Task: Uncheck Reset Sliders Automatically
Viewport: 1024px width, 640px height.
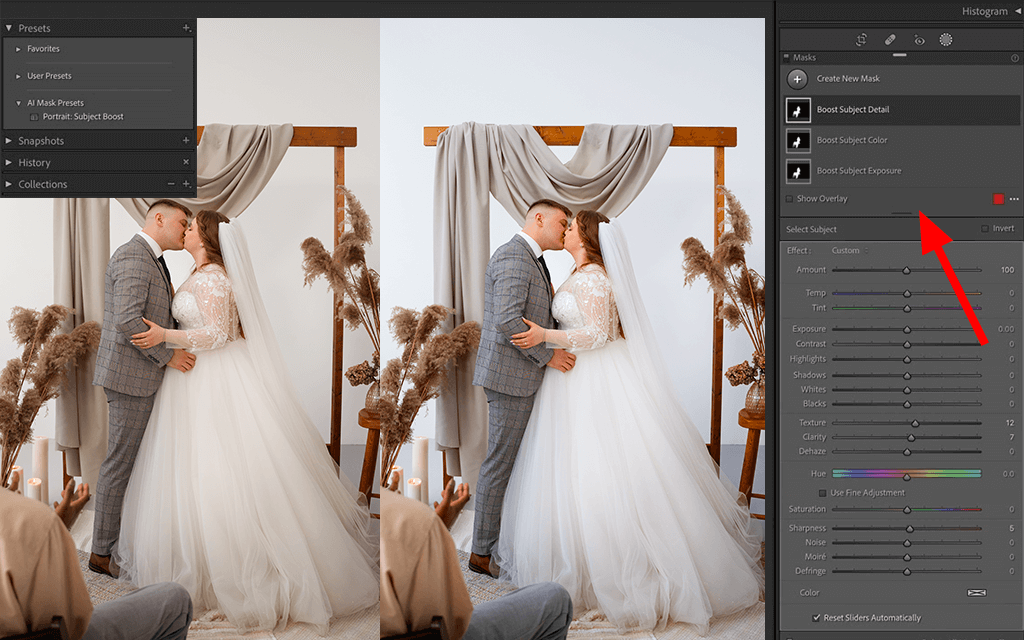Action: pos(816,618)
